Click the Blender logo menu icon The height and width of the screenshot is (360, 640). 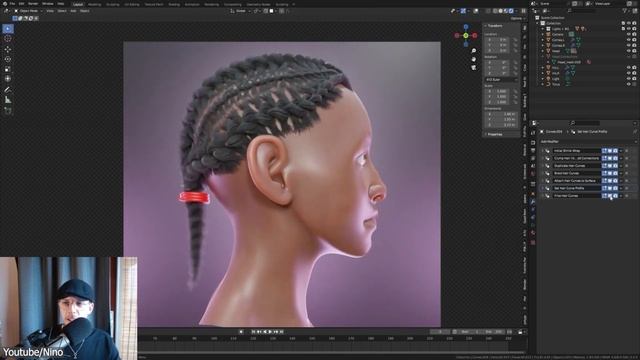click(4, 4)
